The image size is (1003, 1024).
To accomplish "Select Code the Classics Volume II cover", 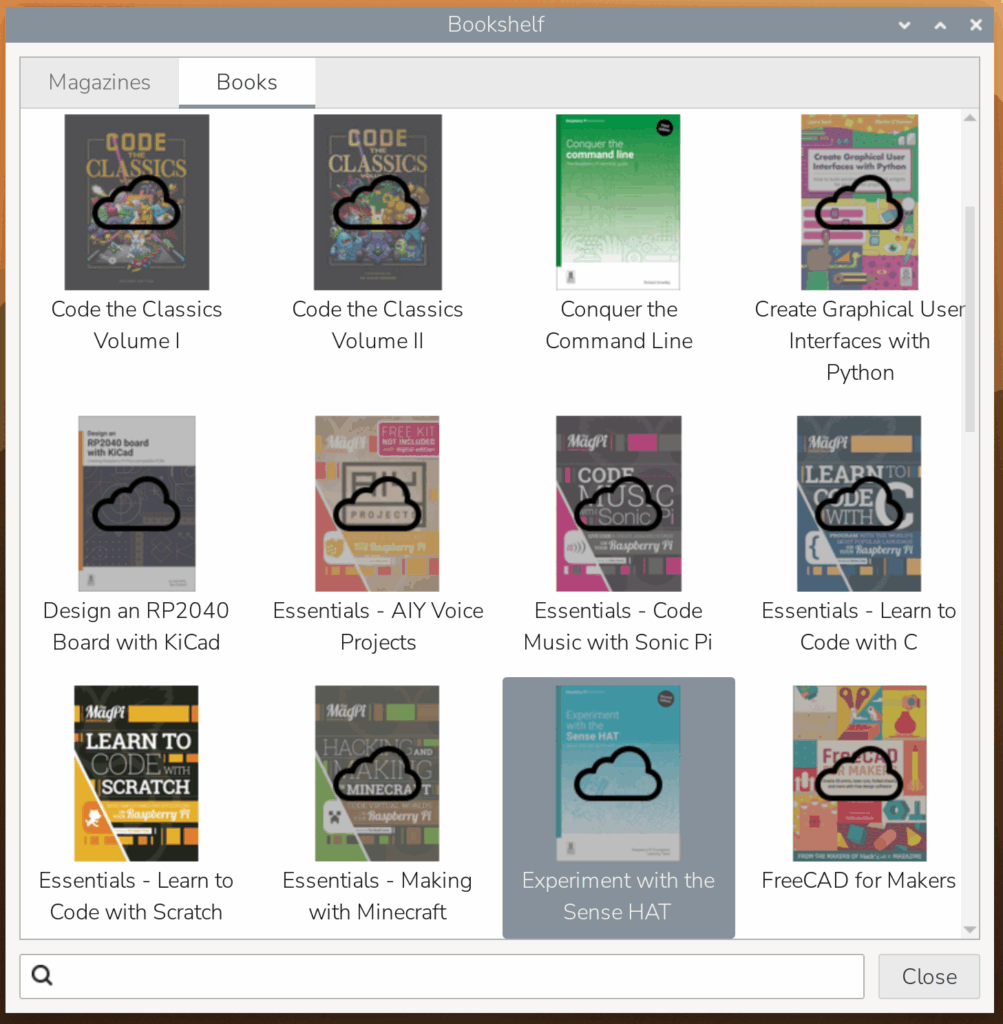I will click(x=377, y=202).
